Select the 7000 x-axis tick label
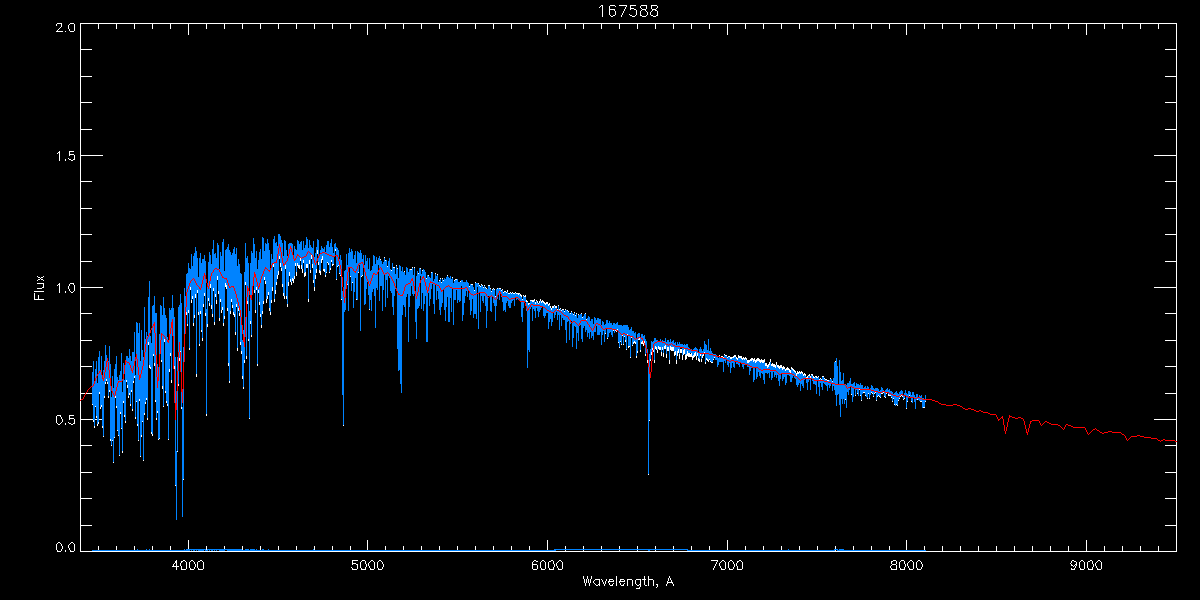Screen dimensions: 1200x600 [x=726, y=564]
